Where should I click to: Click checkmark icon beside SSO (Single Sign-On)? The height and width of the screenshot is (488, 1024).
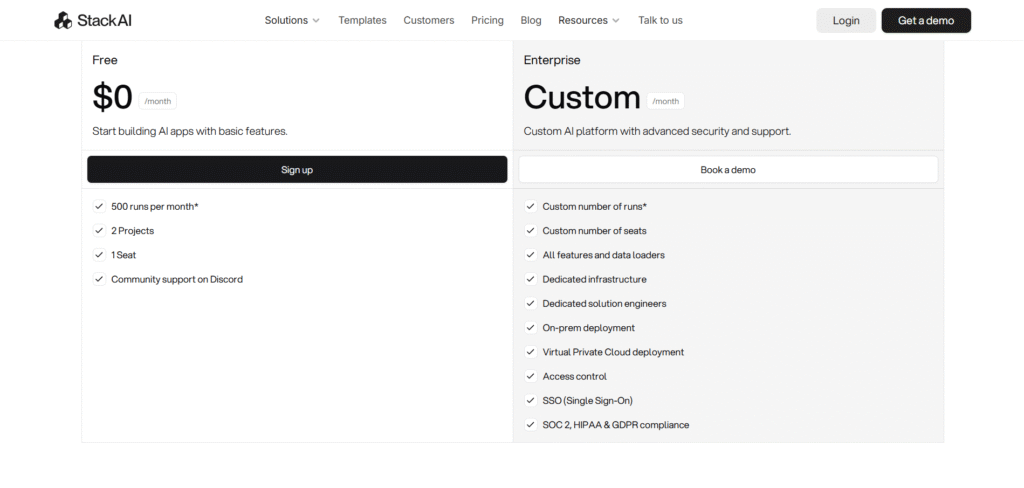point(531,401)
